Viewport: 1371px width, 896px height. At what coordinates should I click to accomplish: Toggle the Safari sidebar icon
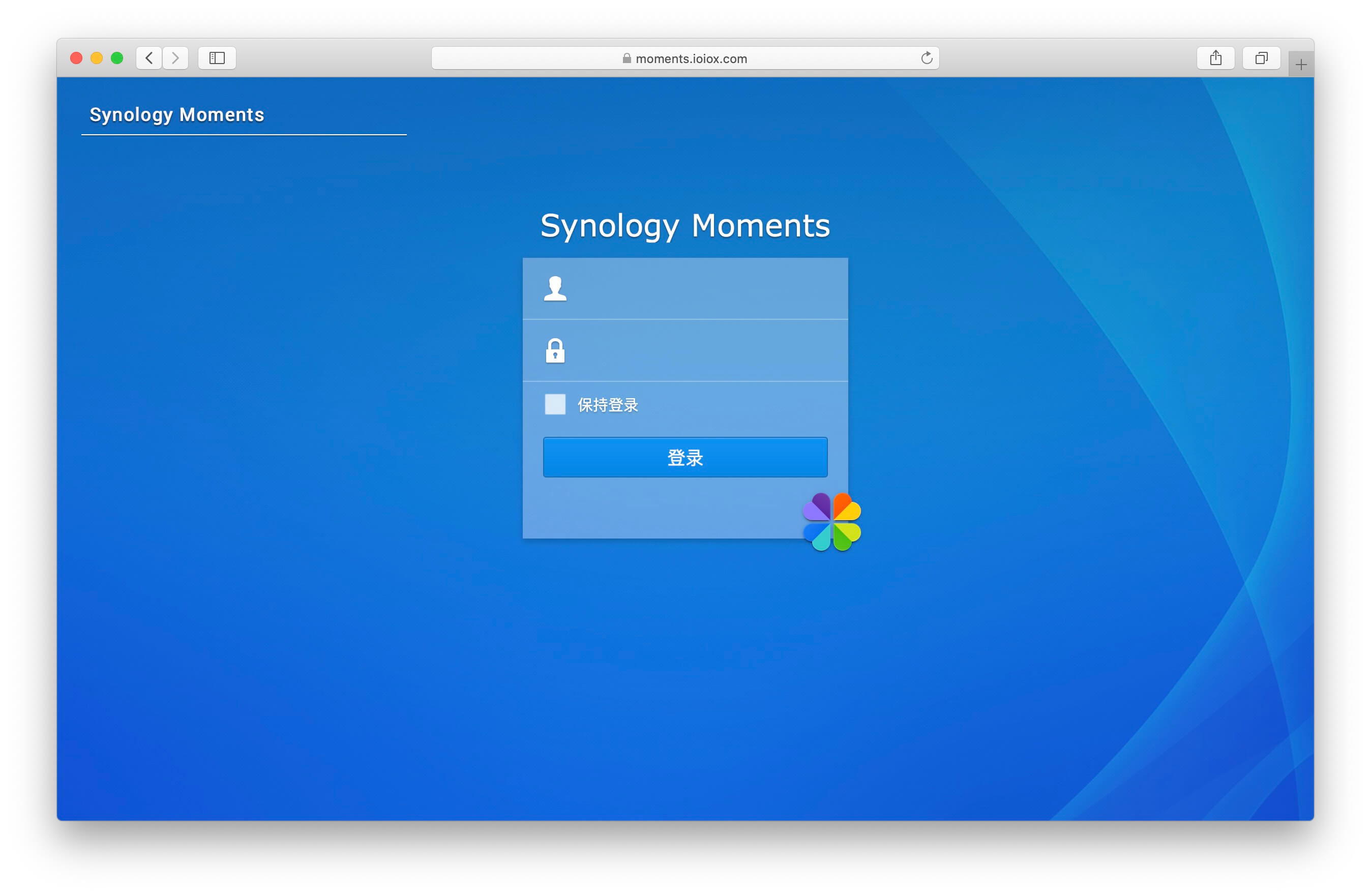pyautogui.click(x=217, y=58)
